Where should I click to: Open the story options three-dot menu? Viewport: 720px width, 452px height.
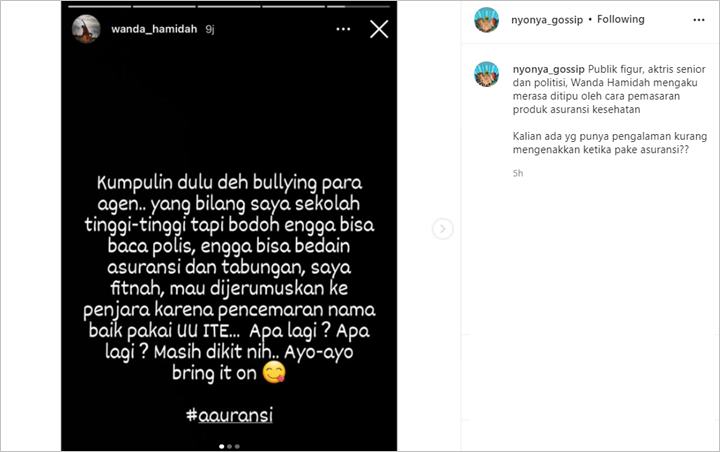click(343, 29)
